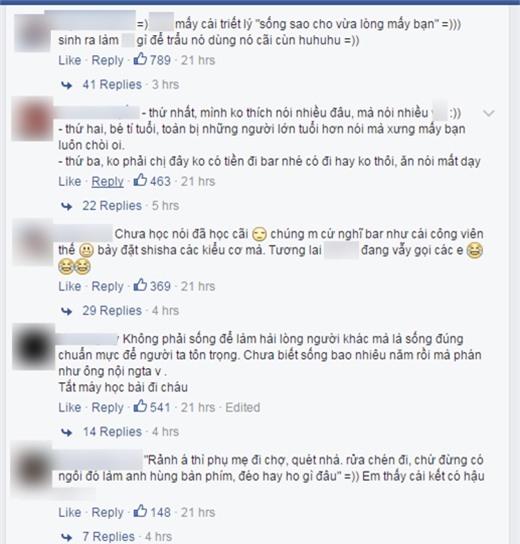Reply to the edited comment with 541 likes
520x544 pixels.
click(108, 407)
